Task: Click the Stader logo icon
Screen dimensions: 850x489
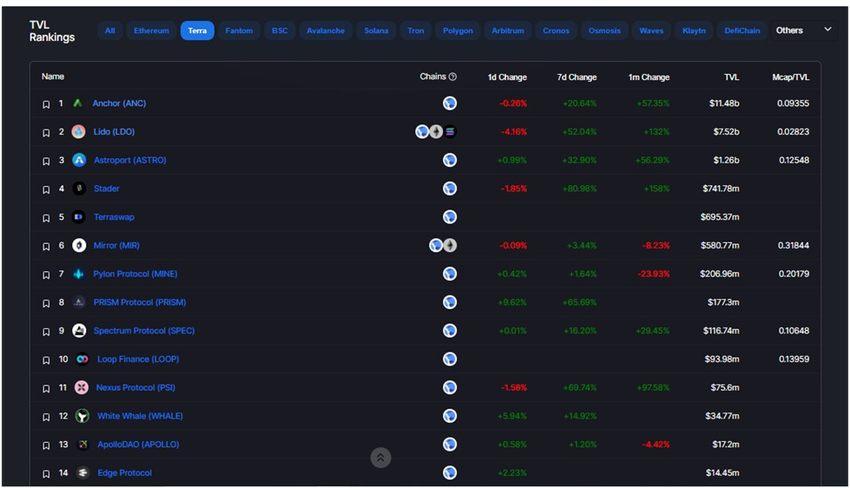Action: 79,189
